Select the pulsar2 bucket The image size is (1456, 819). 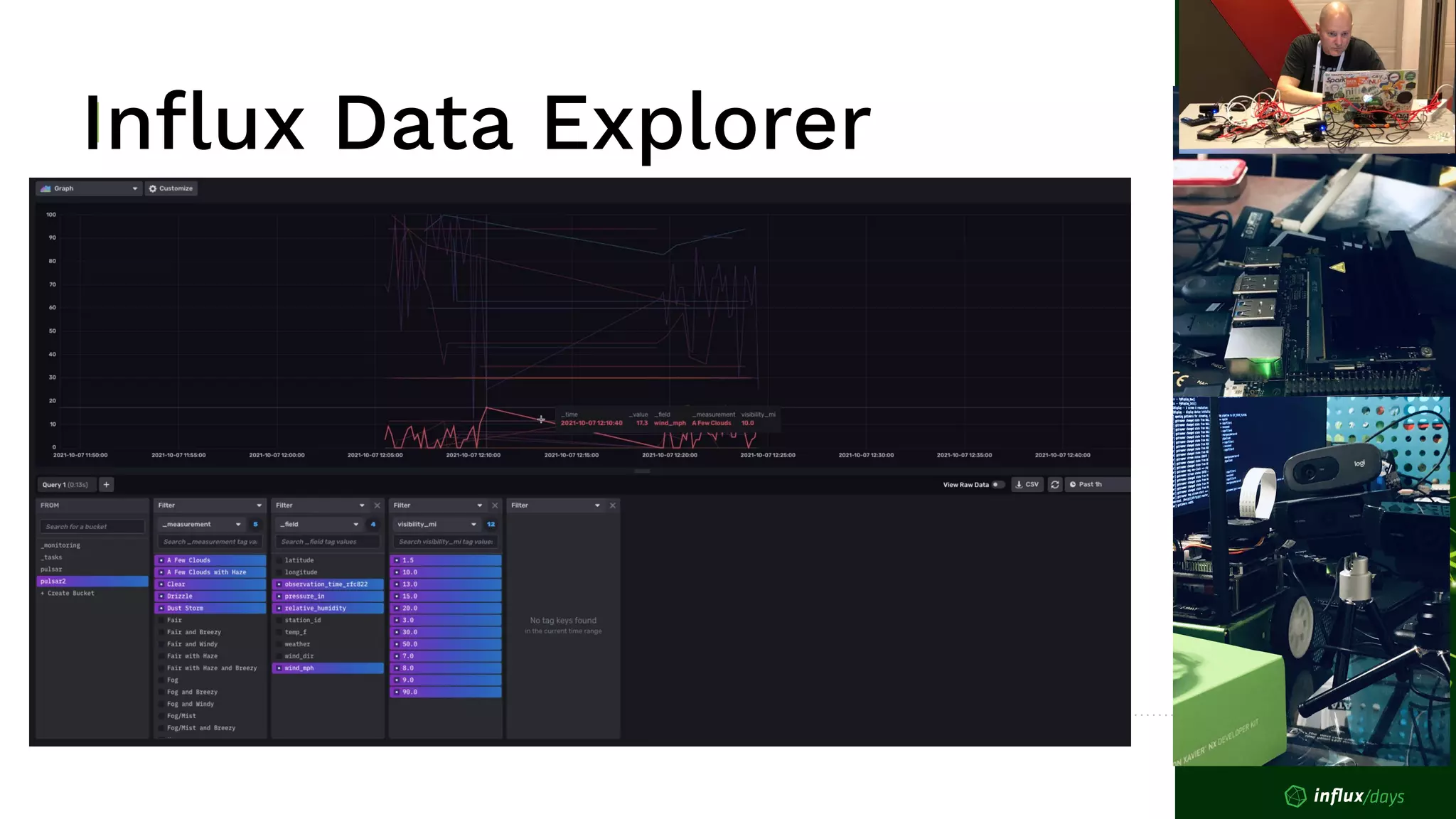coord(92,582)
